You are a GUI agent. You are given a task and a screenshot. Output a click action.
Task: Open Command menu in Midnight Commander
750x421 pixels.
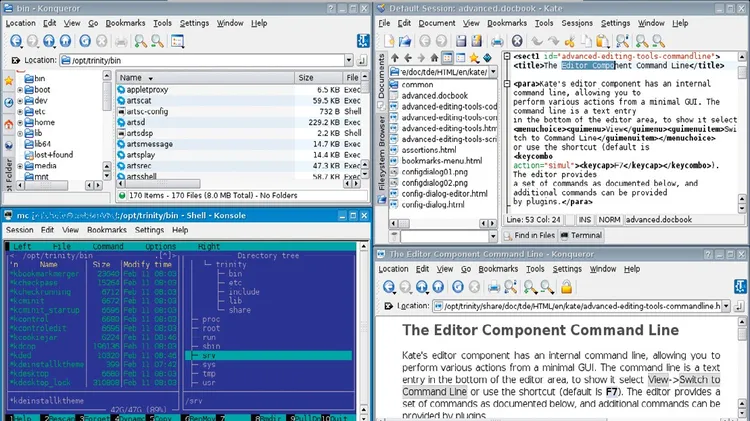pyautogui.click(x=108, y=246)
